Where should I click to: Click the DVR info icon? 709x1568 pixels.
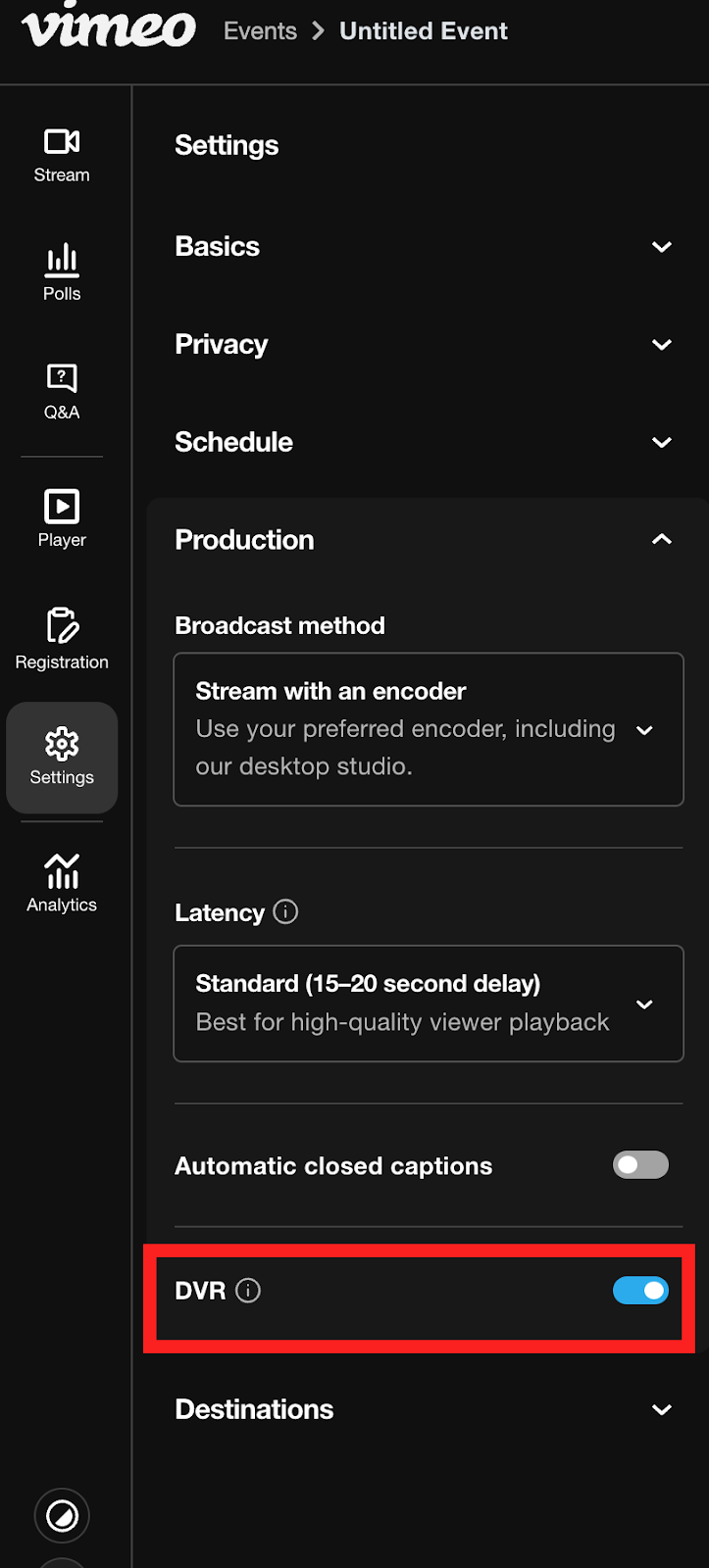tap(249, 1291)
